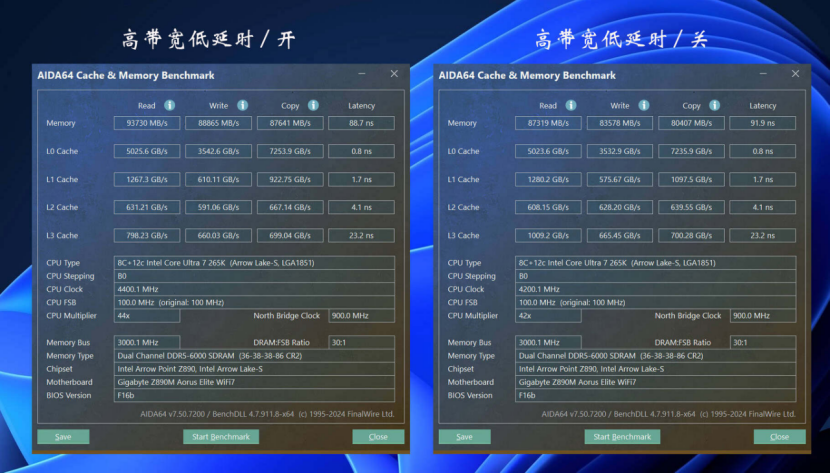Click Read info icon in left AIDA64 window
The image size is (830, 473).
click(169, 105)
